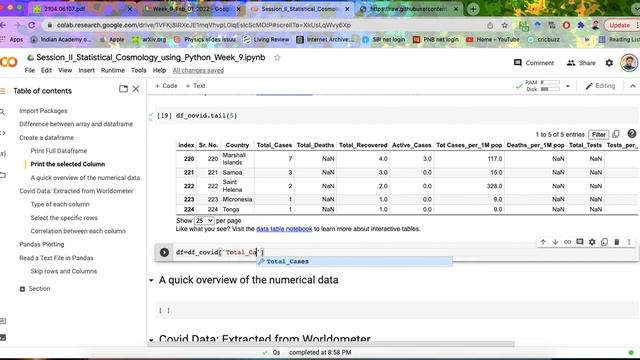640x360 pixels.
Task: Mirror cell in tab icon
Action: (604, 242)
